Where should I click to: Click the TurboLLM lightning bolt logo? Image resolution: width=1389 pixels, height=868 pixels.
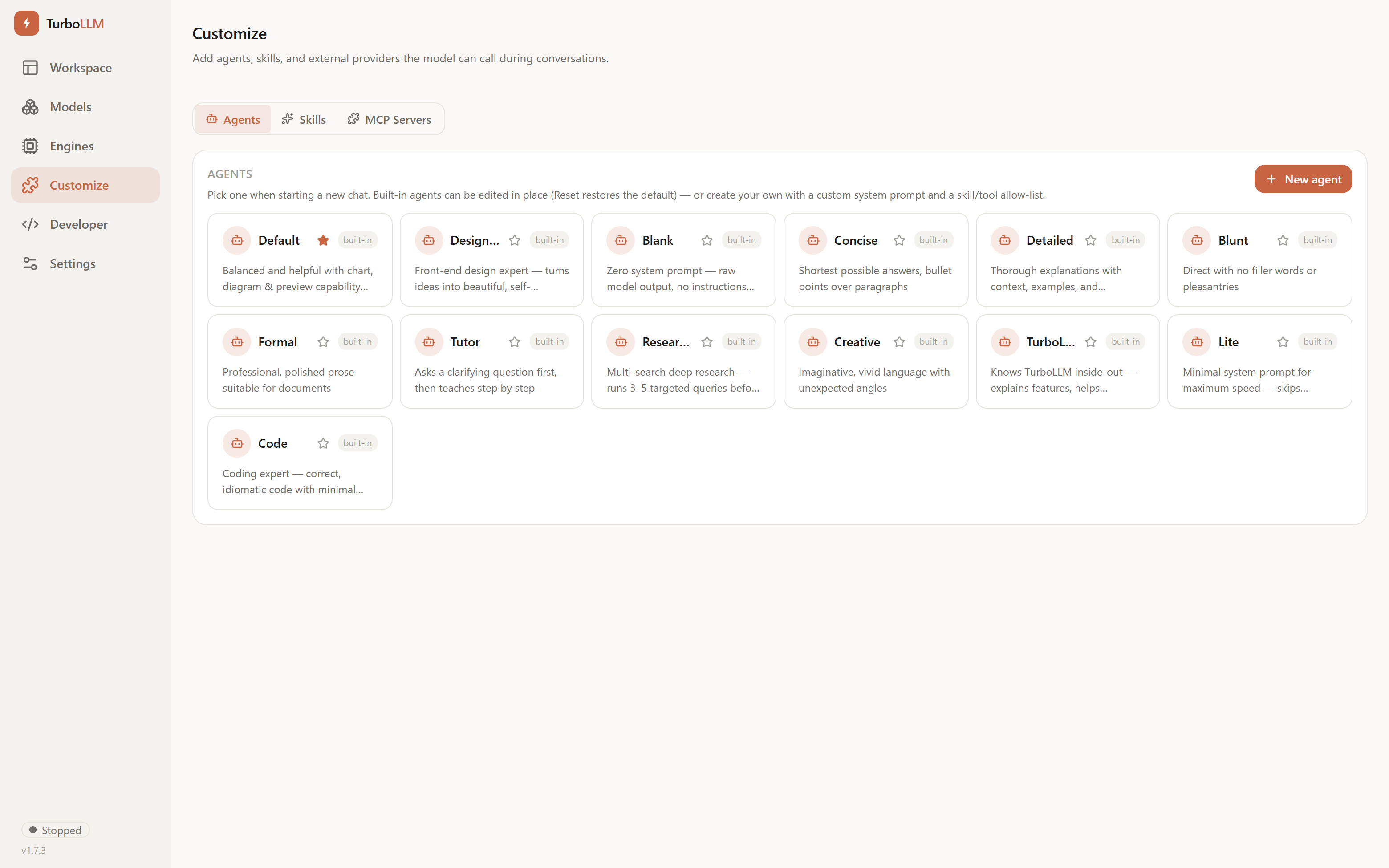coord(26,24)
